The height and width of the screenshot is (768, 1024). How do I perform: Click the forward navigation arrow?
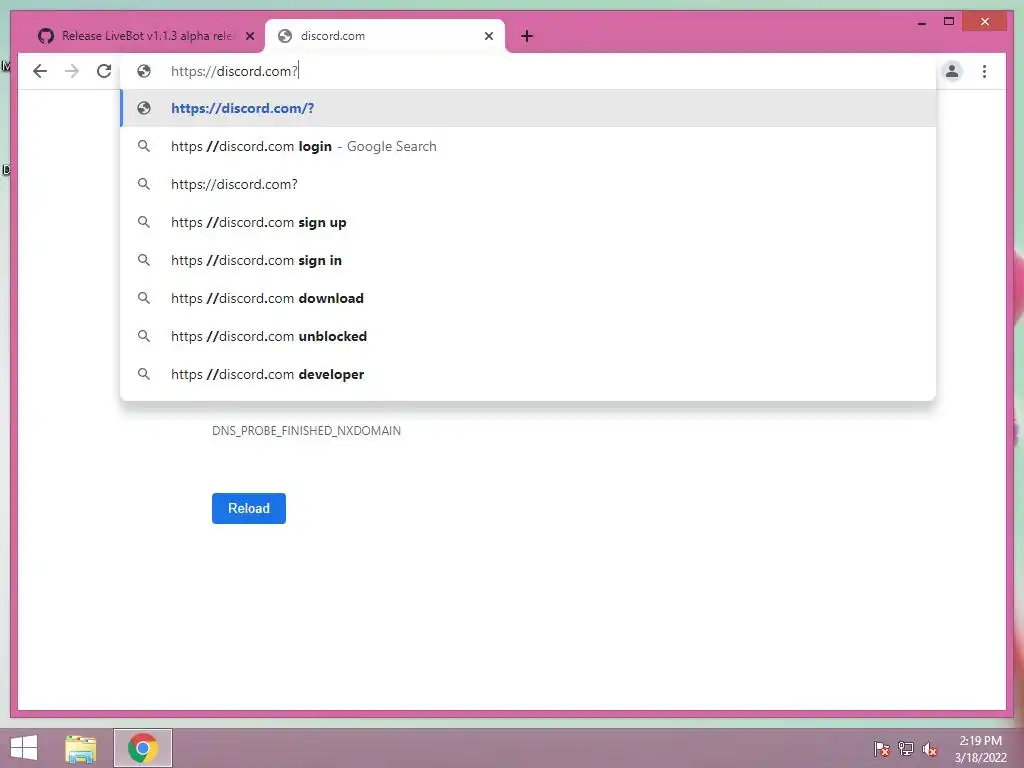(72, 71)
